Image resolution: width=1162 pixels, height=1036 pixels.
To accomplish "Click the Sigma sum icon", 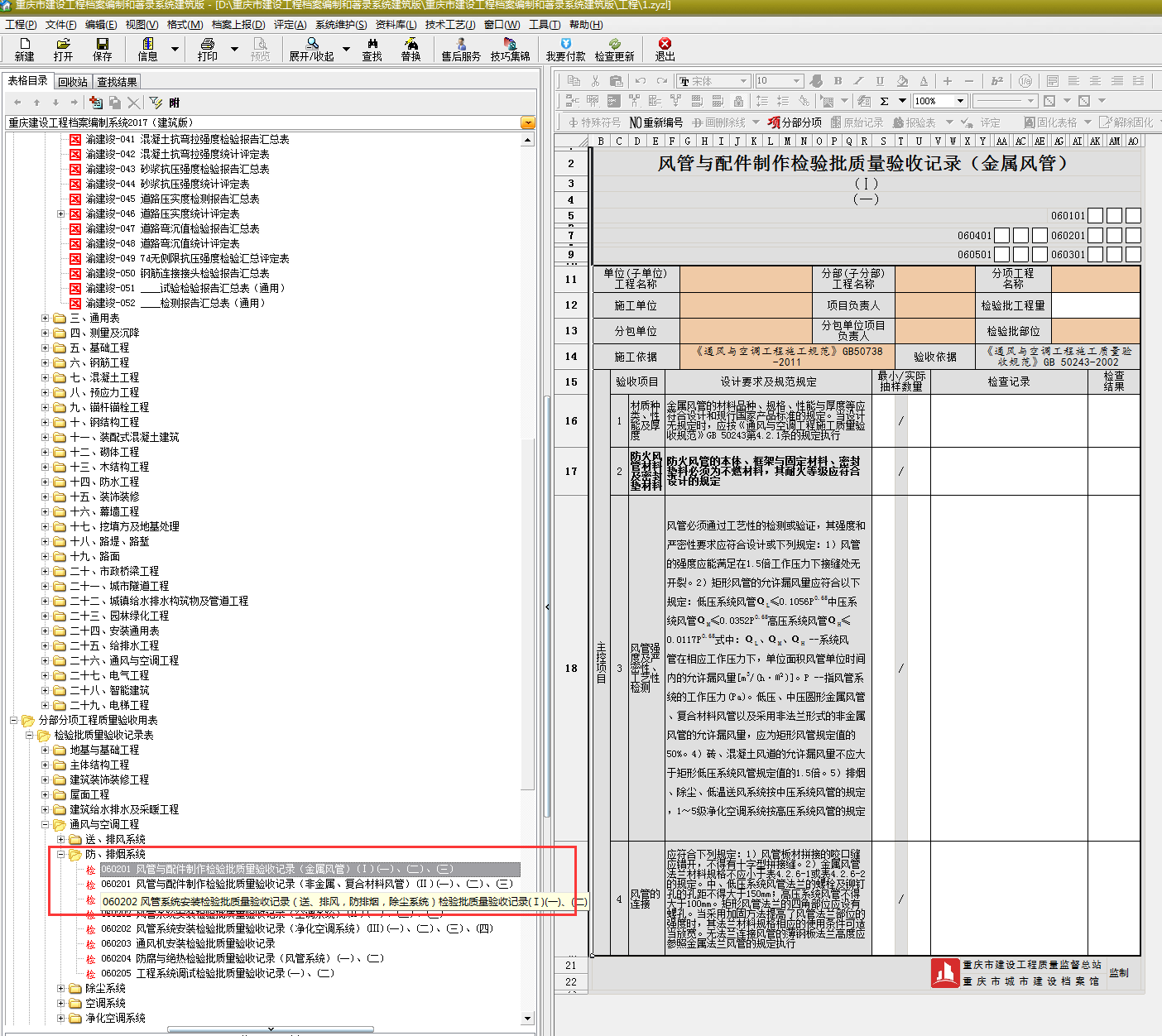I will tap(884, 101).
